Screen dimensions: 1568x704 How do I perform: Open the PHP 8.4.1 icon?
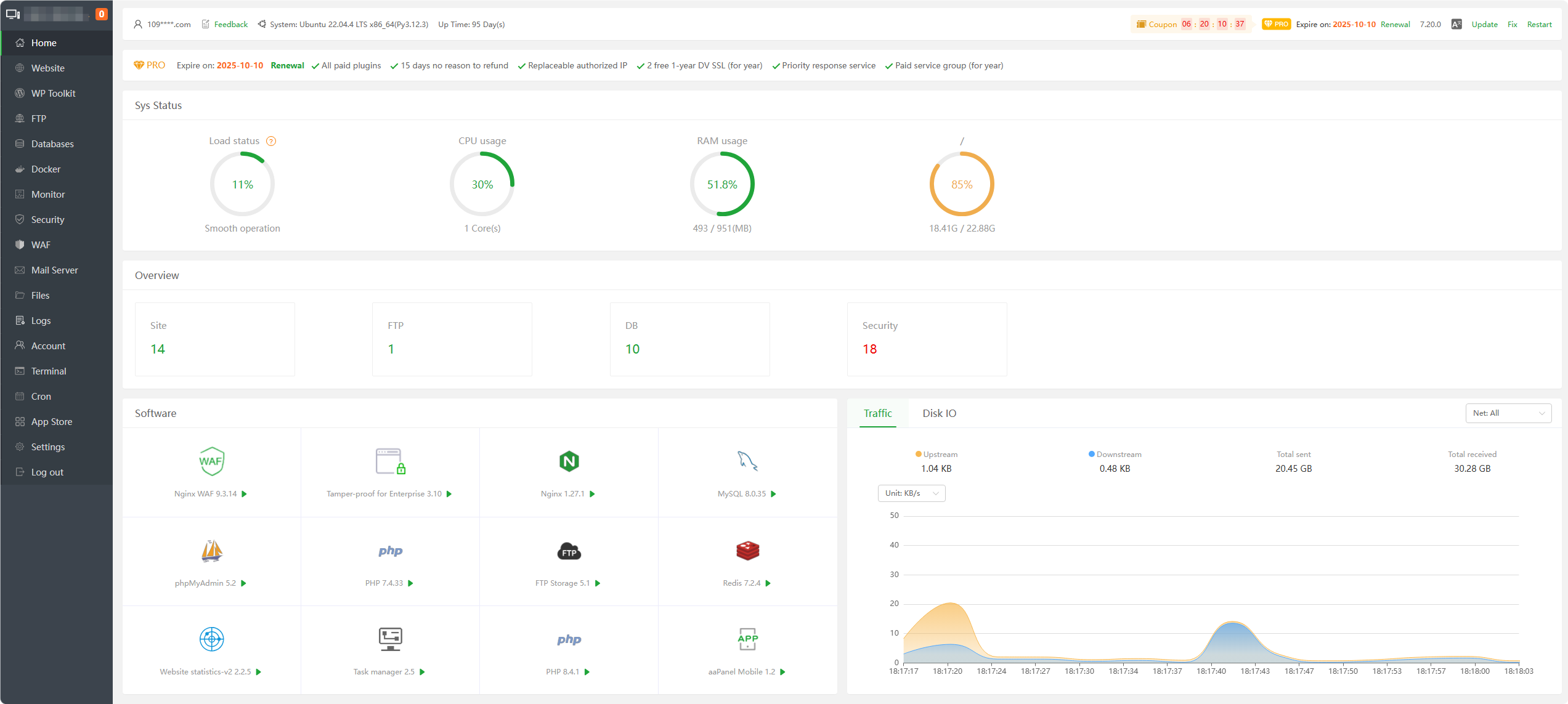point(569,639)
